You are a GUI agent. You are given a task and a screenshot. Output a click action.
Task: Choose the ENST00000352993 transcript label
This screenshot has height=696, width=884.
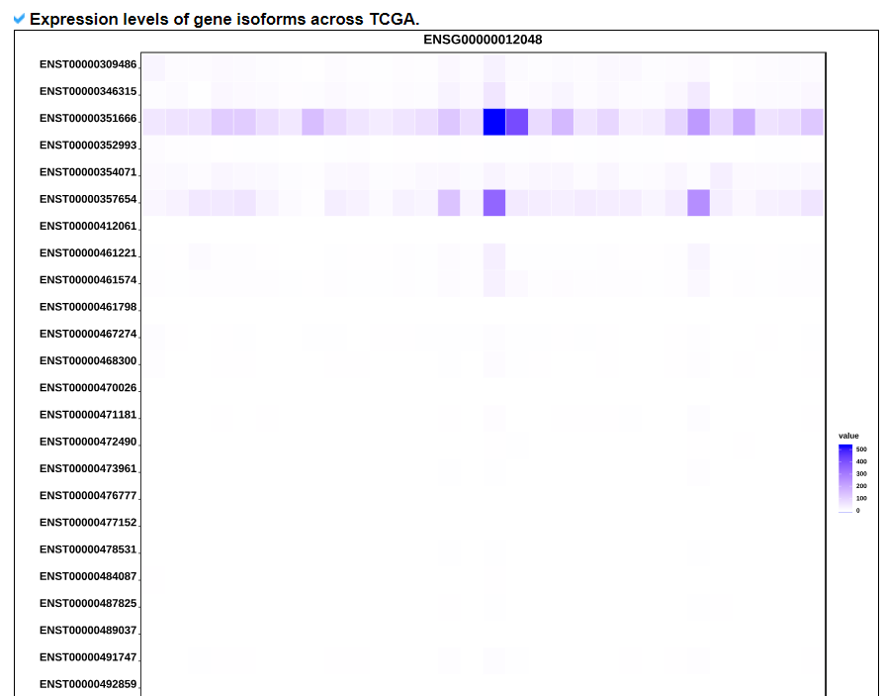[x=88, y=145]
